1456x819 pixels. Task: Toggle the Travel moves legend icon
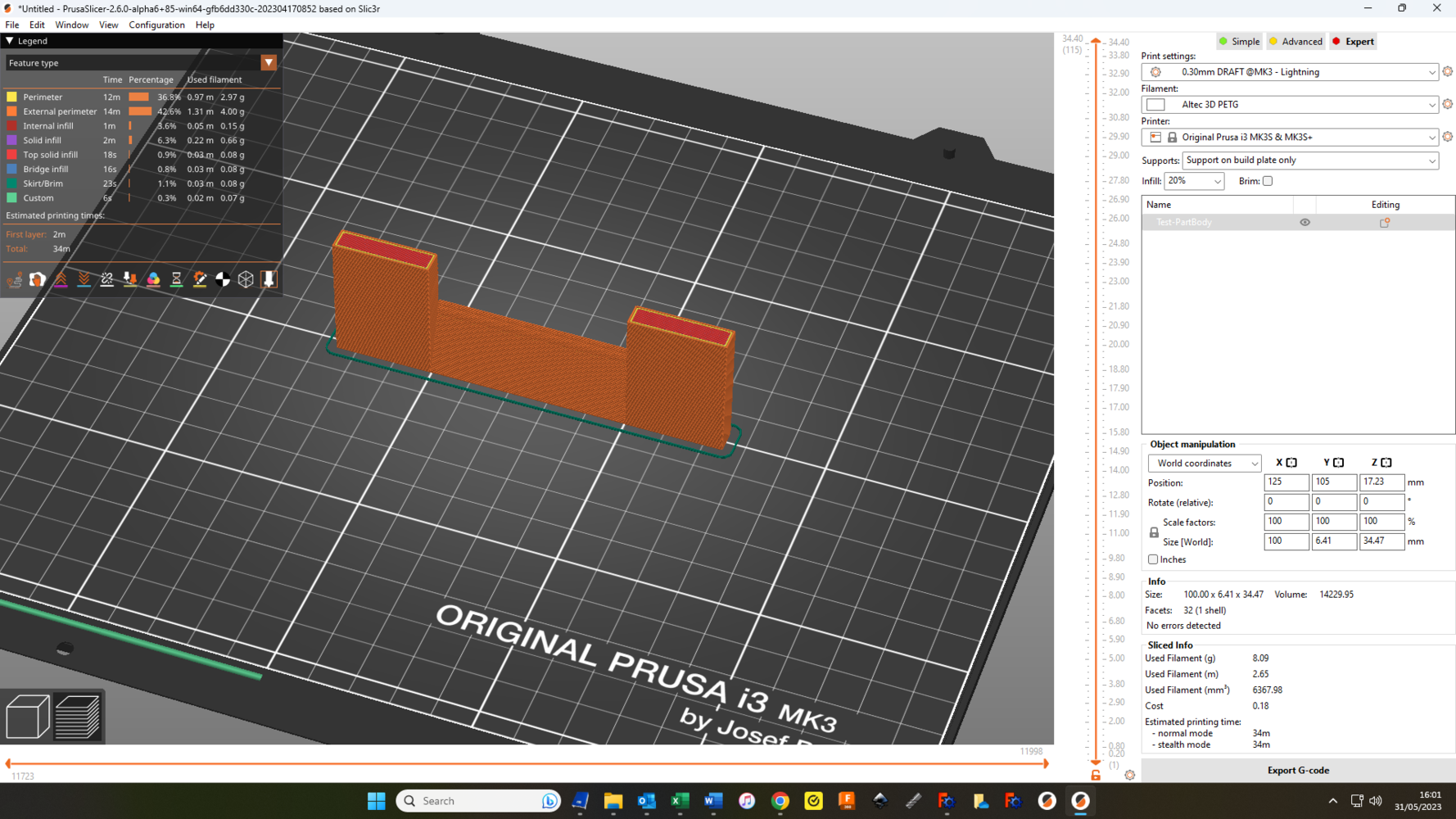pyautogui.click(x=15, y=279)
